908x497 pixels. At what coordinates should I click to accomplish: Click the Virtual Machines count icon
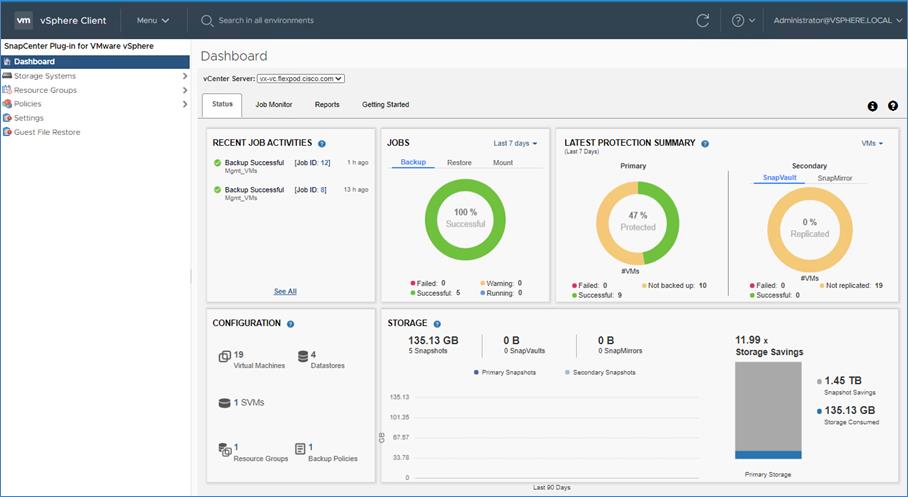click(x=225, y=356)
